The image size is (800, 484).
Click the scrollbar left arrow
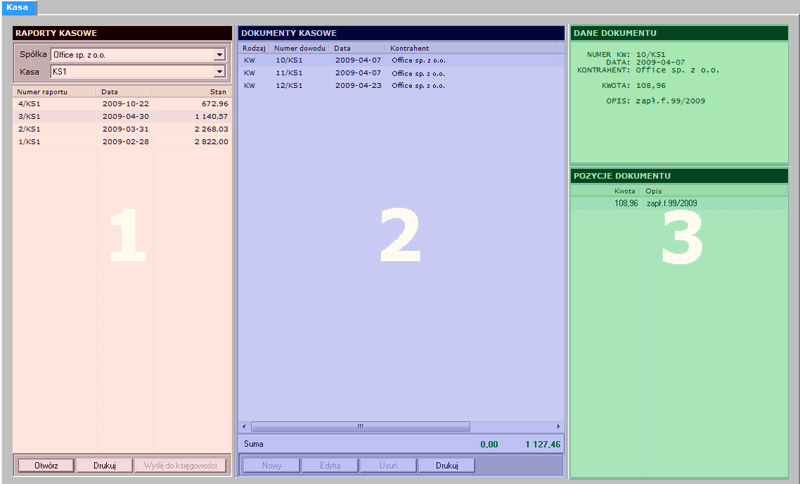click(244, 426)
